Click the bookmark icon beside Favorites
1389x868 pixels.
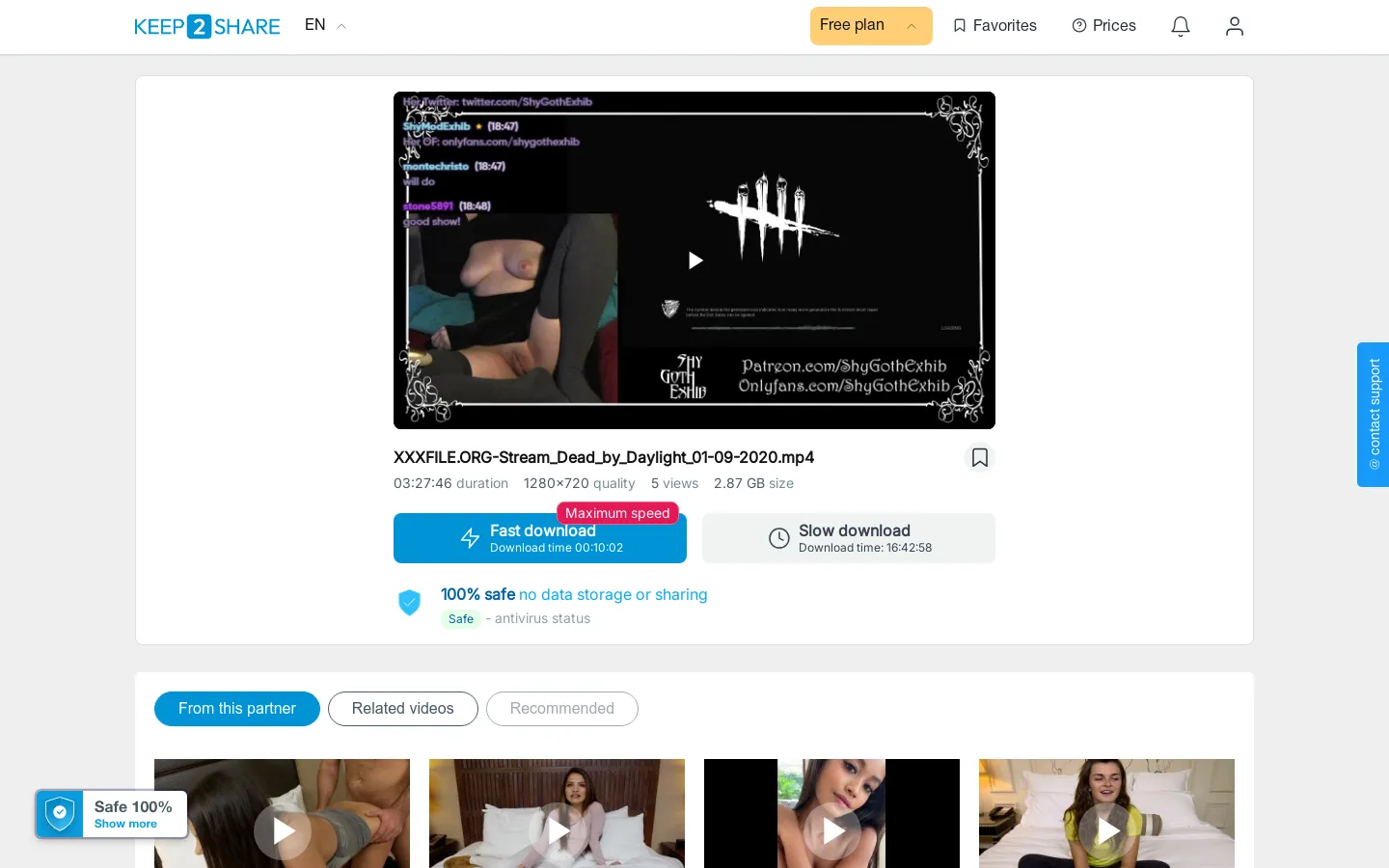coord(960,26)
